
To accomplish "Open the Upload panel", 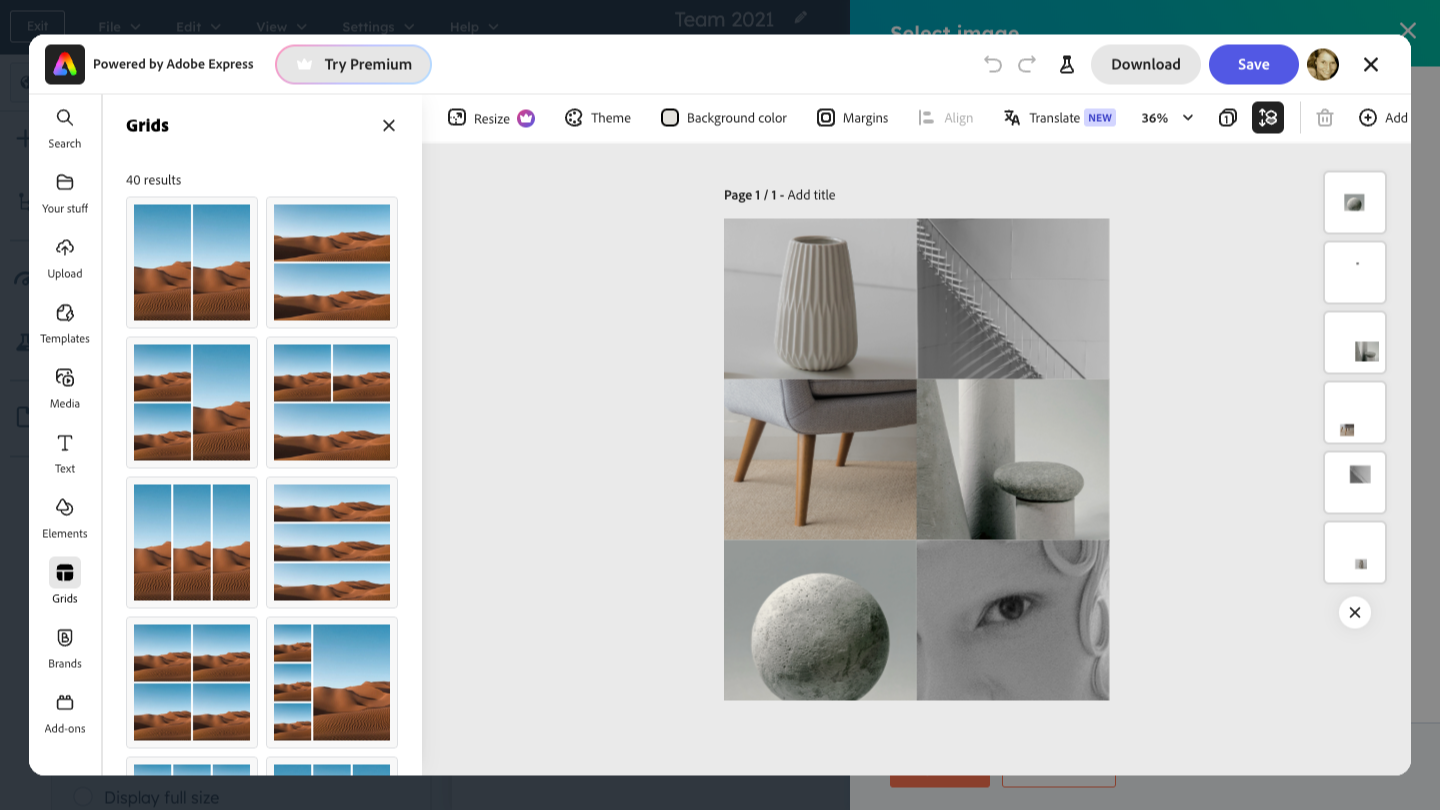I will click(65, 258).
